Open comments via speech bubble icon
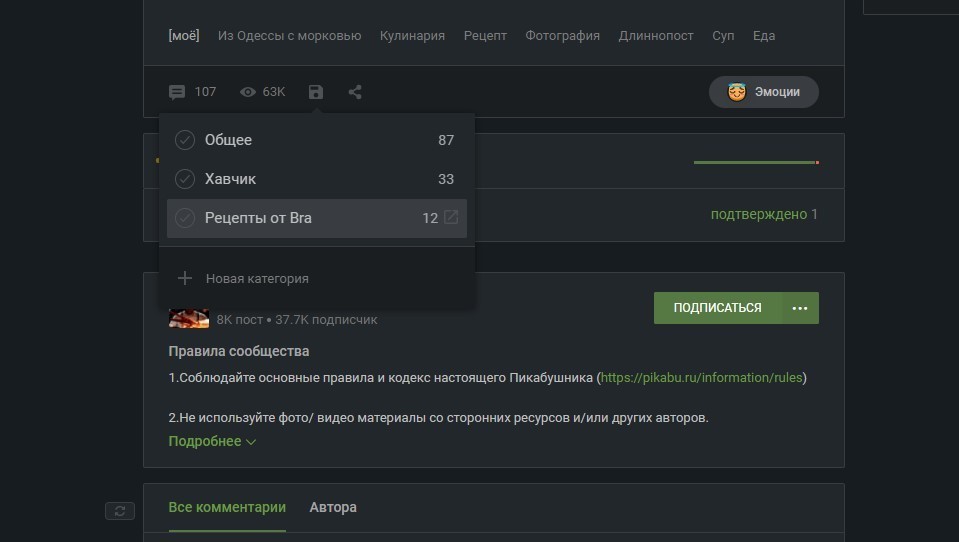This screenshot has width=959, height=542. tap(177, 92)
